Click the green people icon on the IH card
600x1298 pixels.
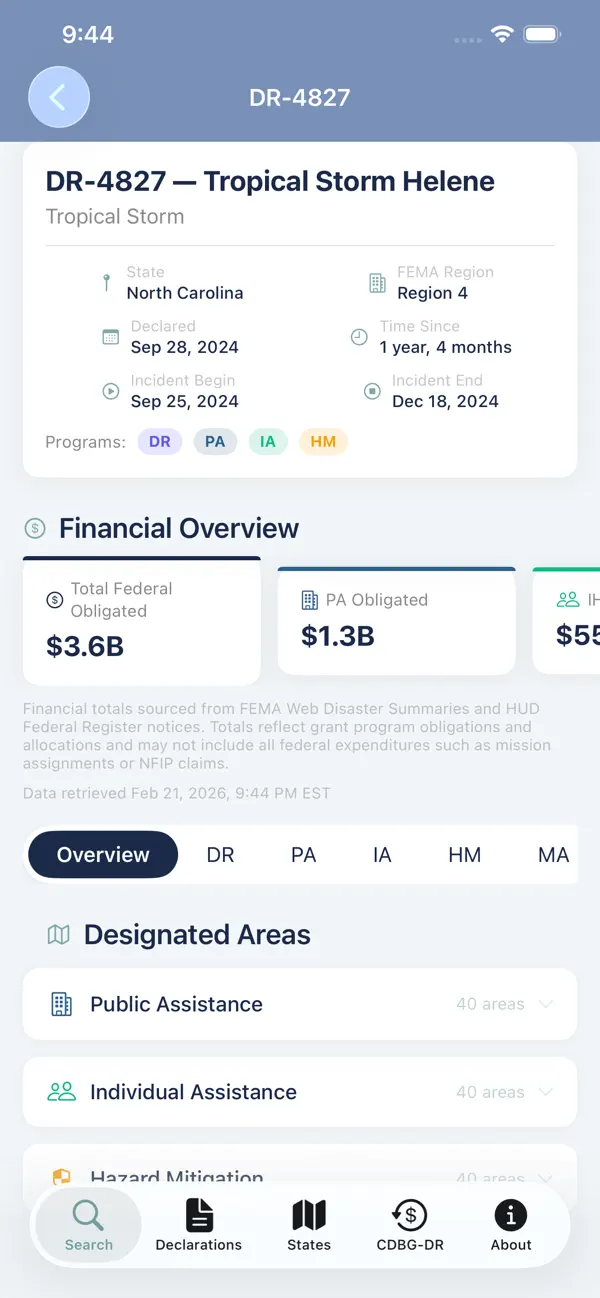point(570,600)
